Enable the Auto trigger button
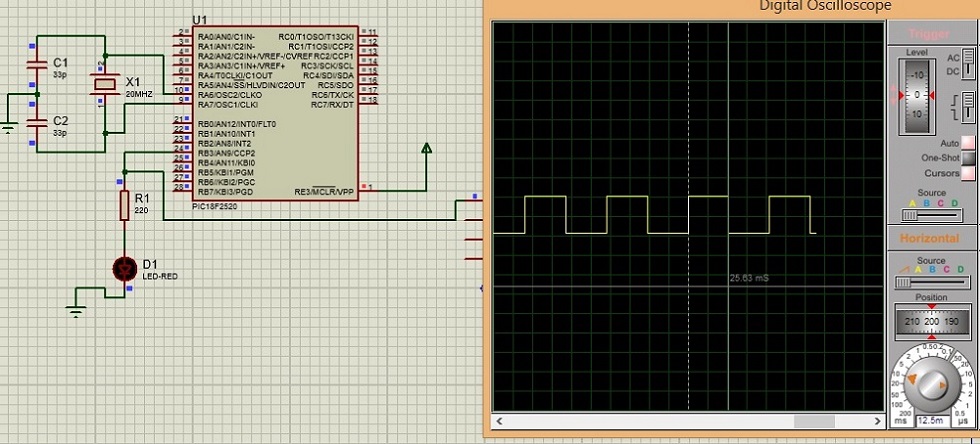This screenshot has height=444, width=980. 967,143
